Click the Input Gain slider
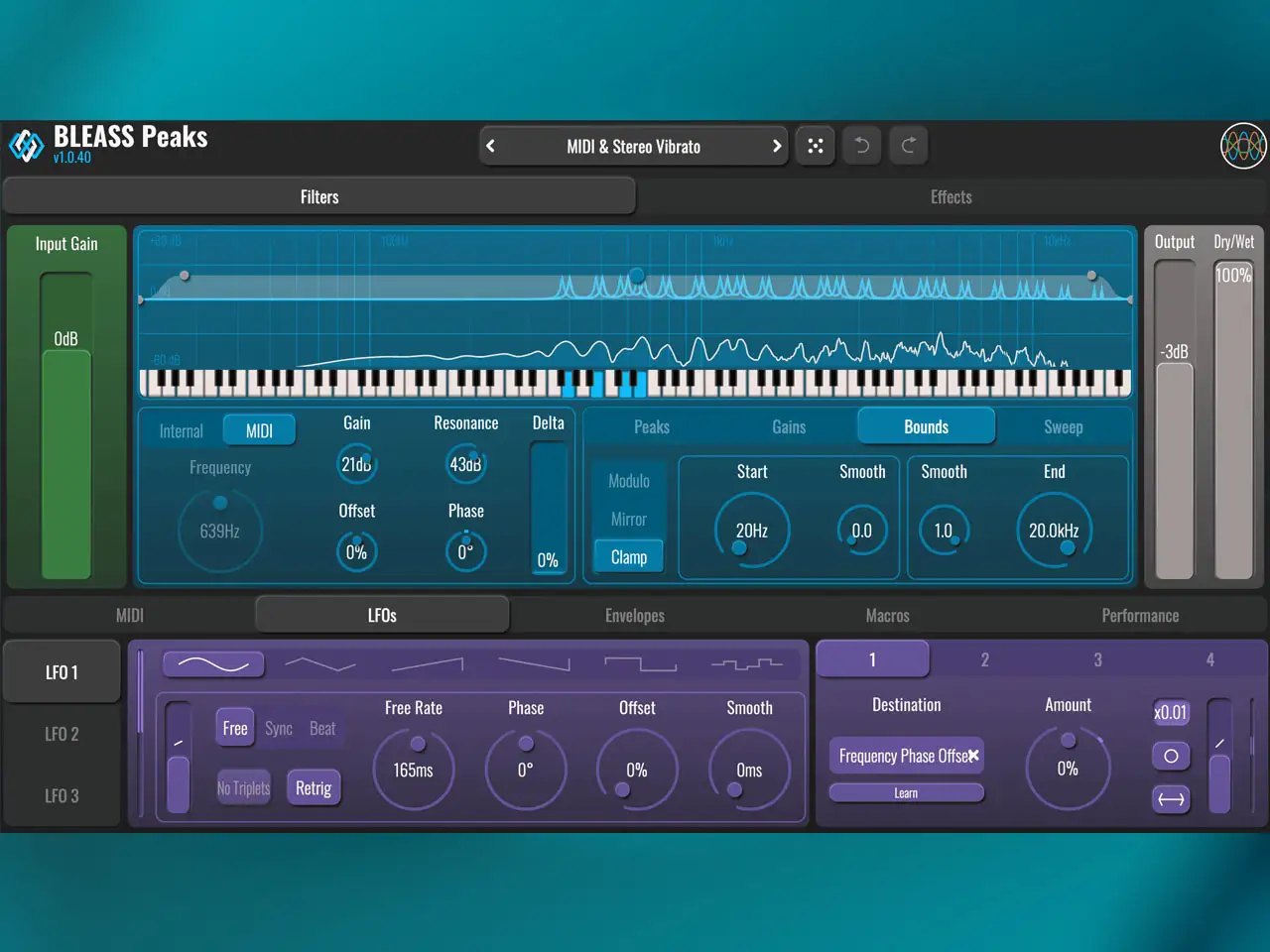Screen dimensions: 1270x952 coord(65,426)
